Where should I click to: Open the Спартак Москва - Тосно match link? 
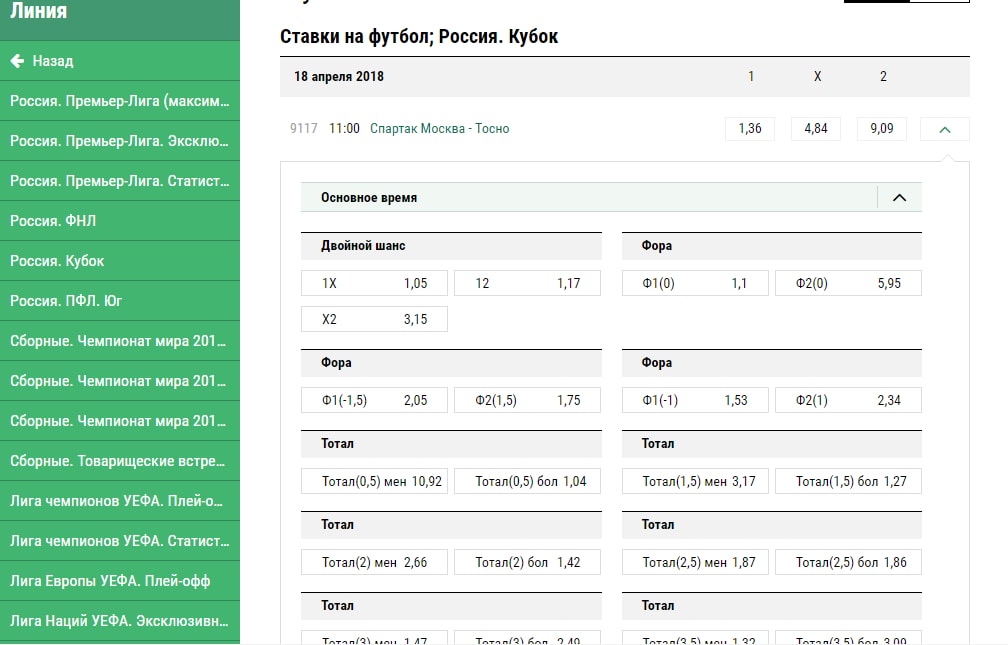click(439, 129)
